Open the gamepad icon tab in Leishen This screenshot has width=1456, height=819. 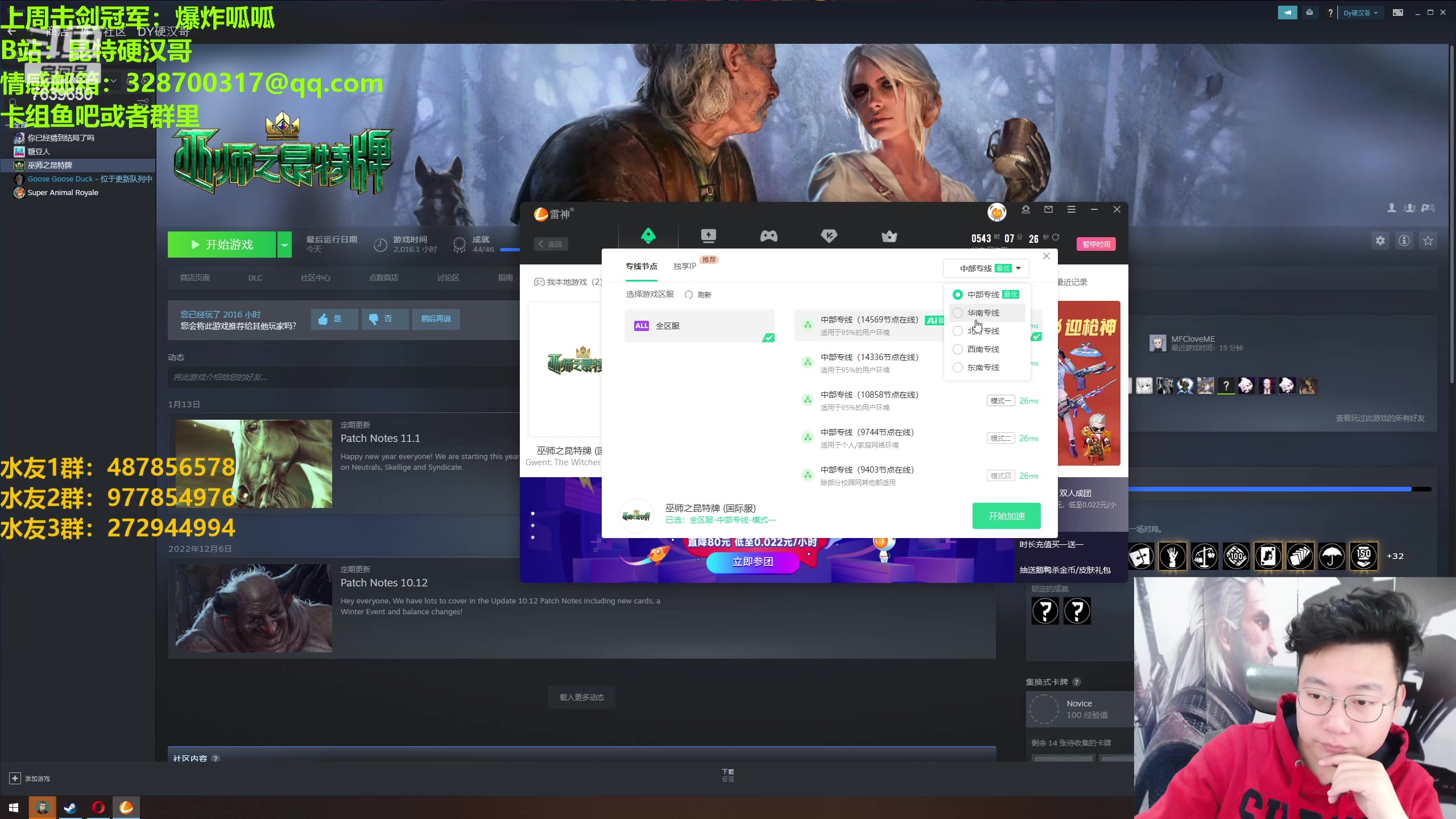(x=768, y=235)
